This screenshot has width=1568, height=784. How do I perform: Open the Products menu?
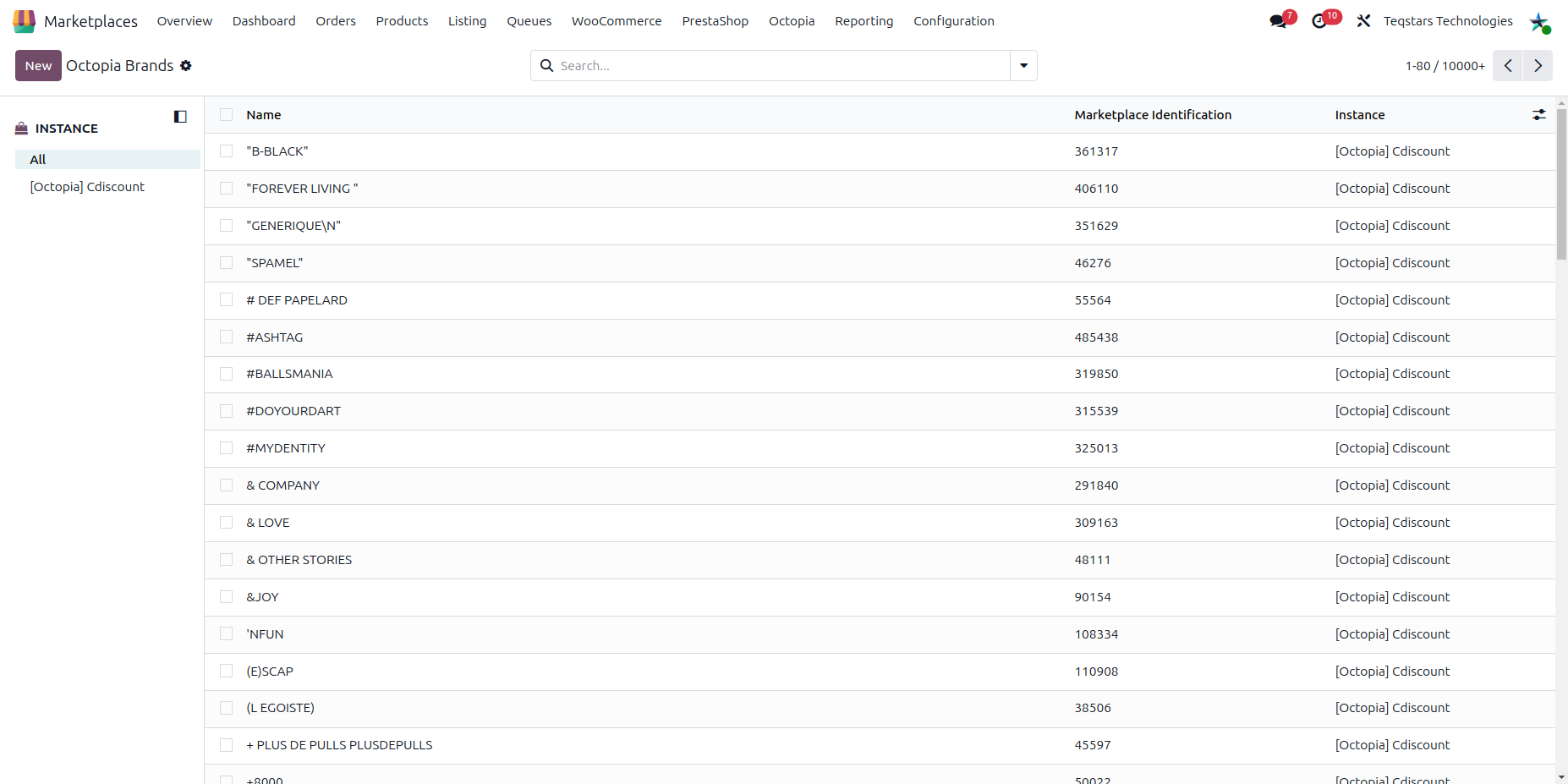tap(402, 21)
